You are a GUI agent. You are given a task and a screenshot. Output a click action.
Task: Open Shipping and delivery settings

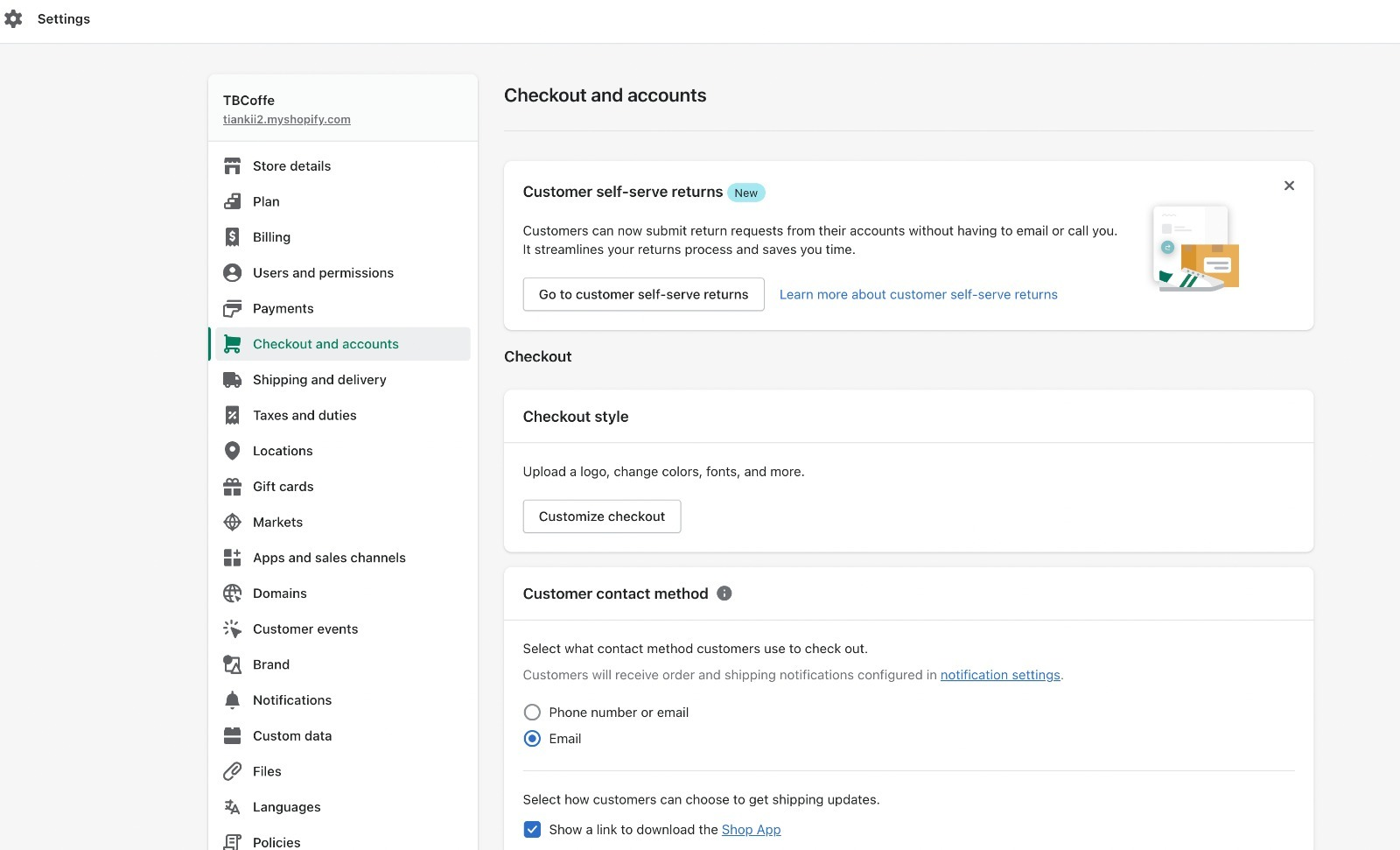point(319,380)
